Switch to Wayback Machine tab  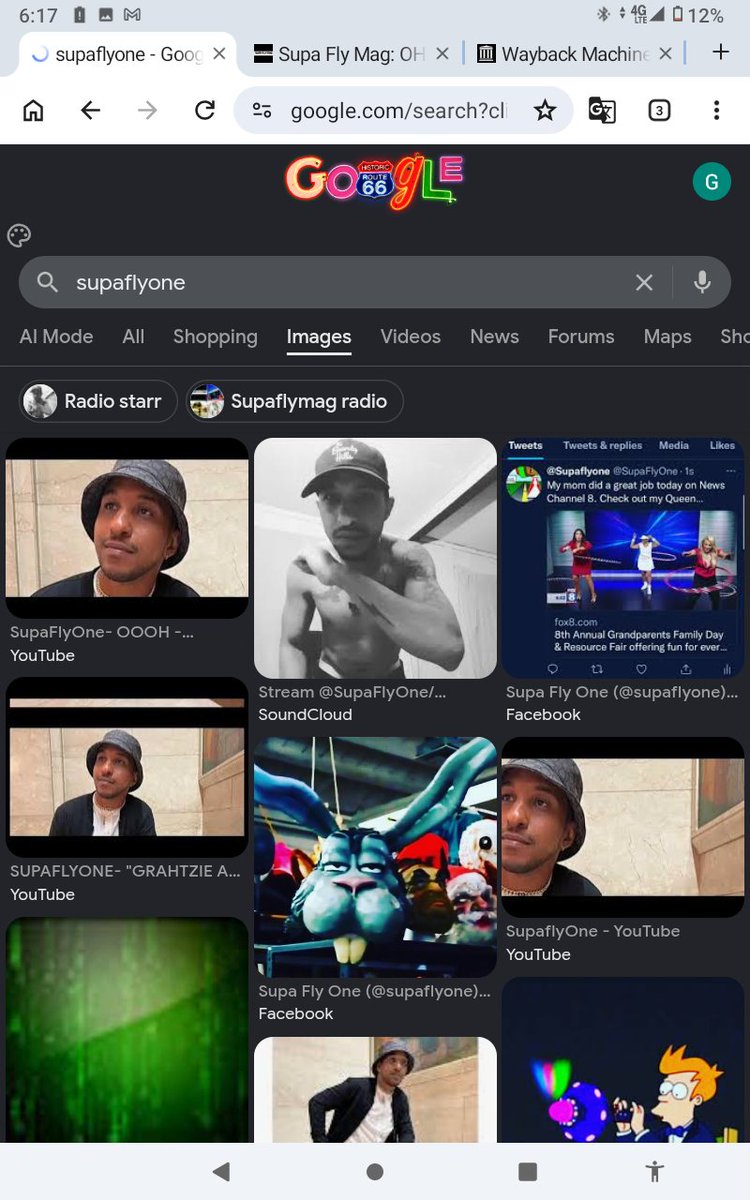tap(563, 54)
